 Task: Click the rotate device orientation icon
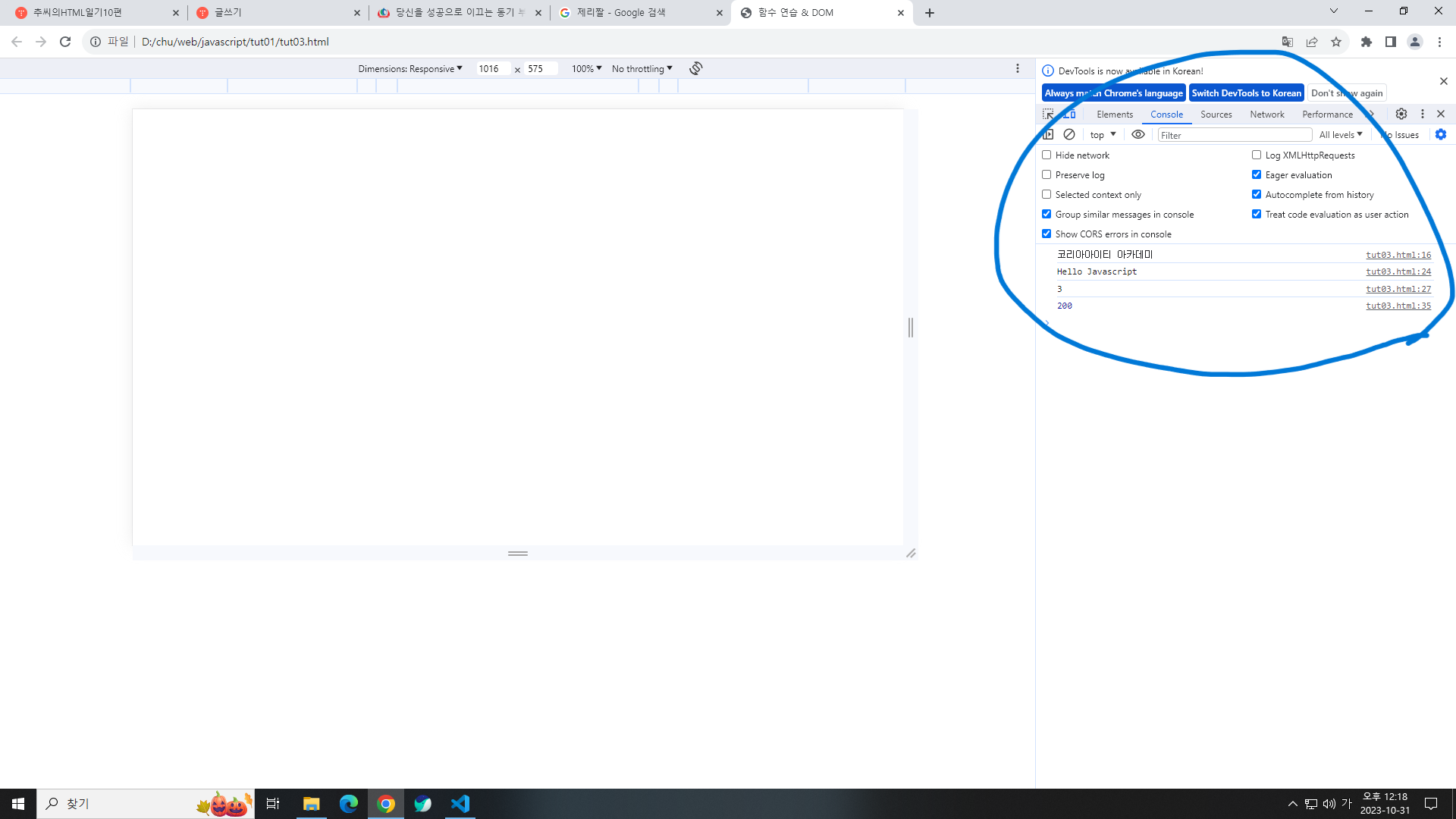coord(696,68)
